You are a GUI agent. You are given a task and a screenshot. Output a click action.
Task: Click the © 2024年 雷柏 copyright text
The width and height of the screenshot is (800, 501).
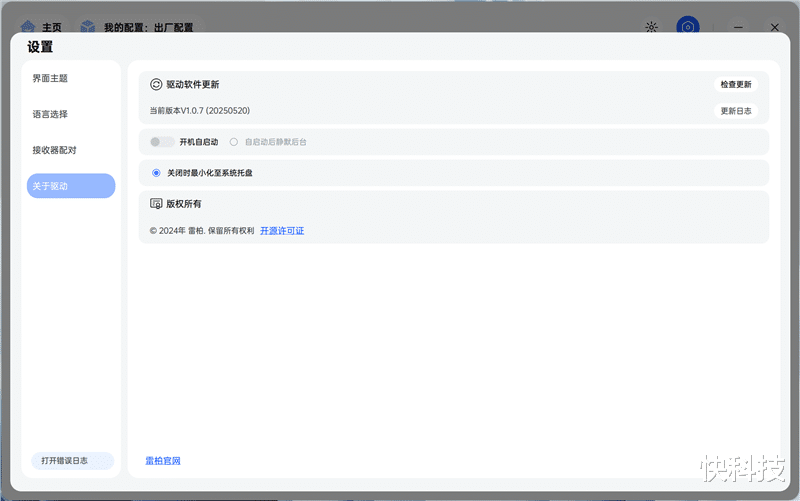(202, 231)
